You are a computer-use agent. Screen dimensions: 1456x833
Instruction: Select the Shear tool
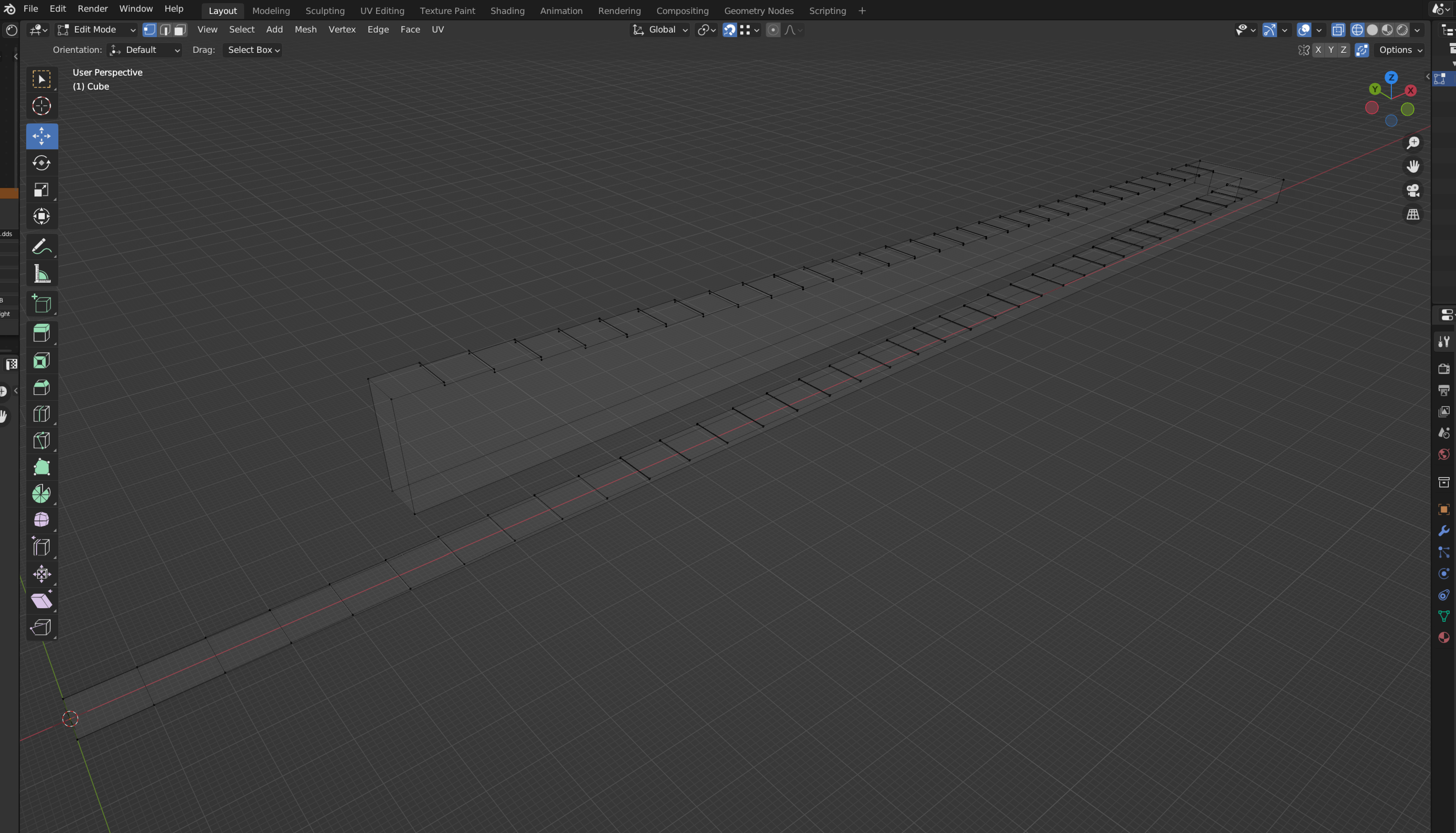[41, 600]
